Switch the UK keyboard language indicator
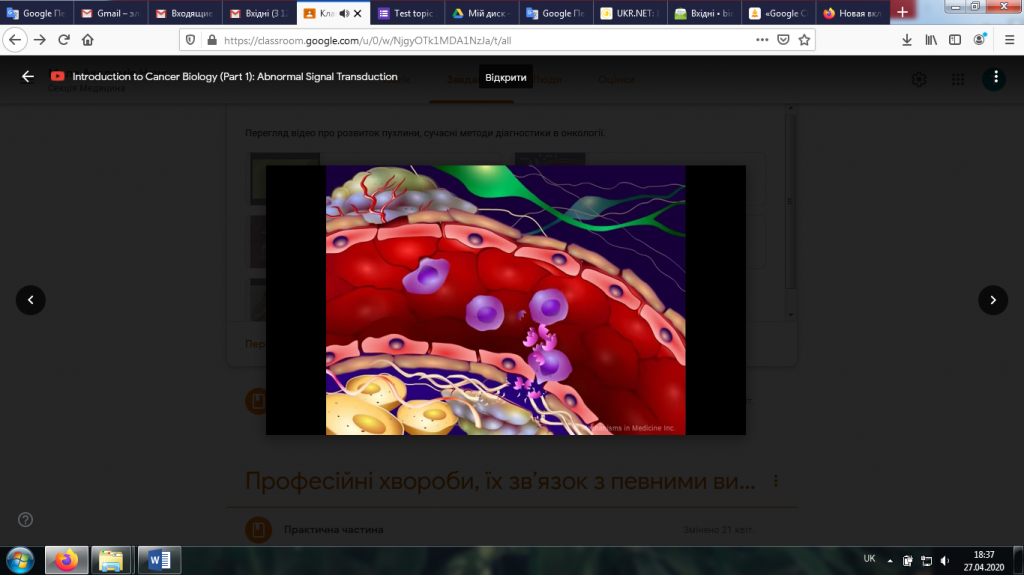The width and height of the screenshot is (1024, 575). point(869,559)
